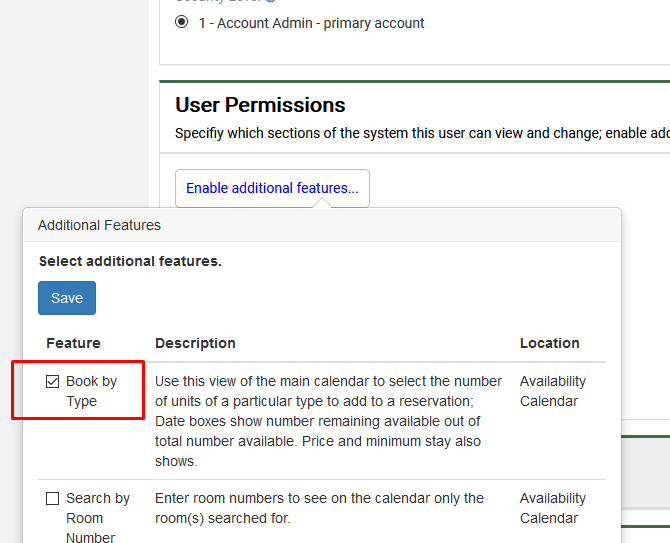Click Availability Calendar in the Search by Room Number row
The height and width of the screenshot is (543, 670).
click(x=552, y=508)
